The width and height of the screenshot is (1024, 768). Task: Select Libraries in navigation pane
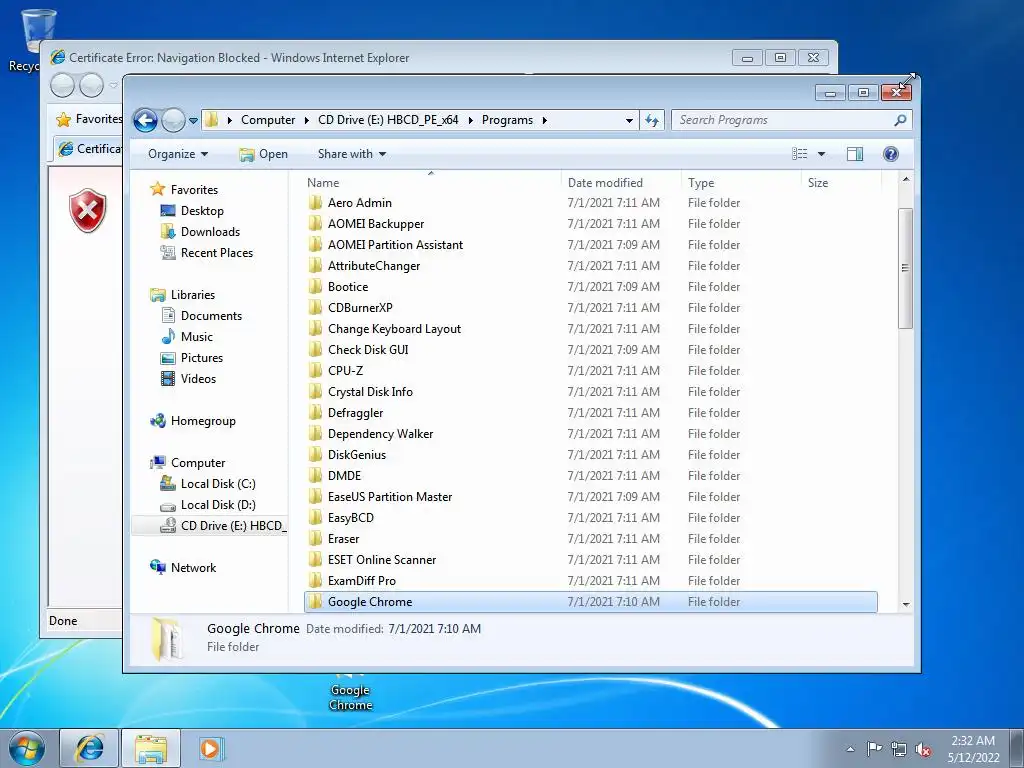[193, 295]
